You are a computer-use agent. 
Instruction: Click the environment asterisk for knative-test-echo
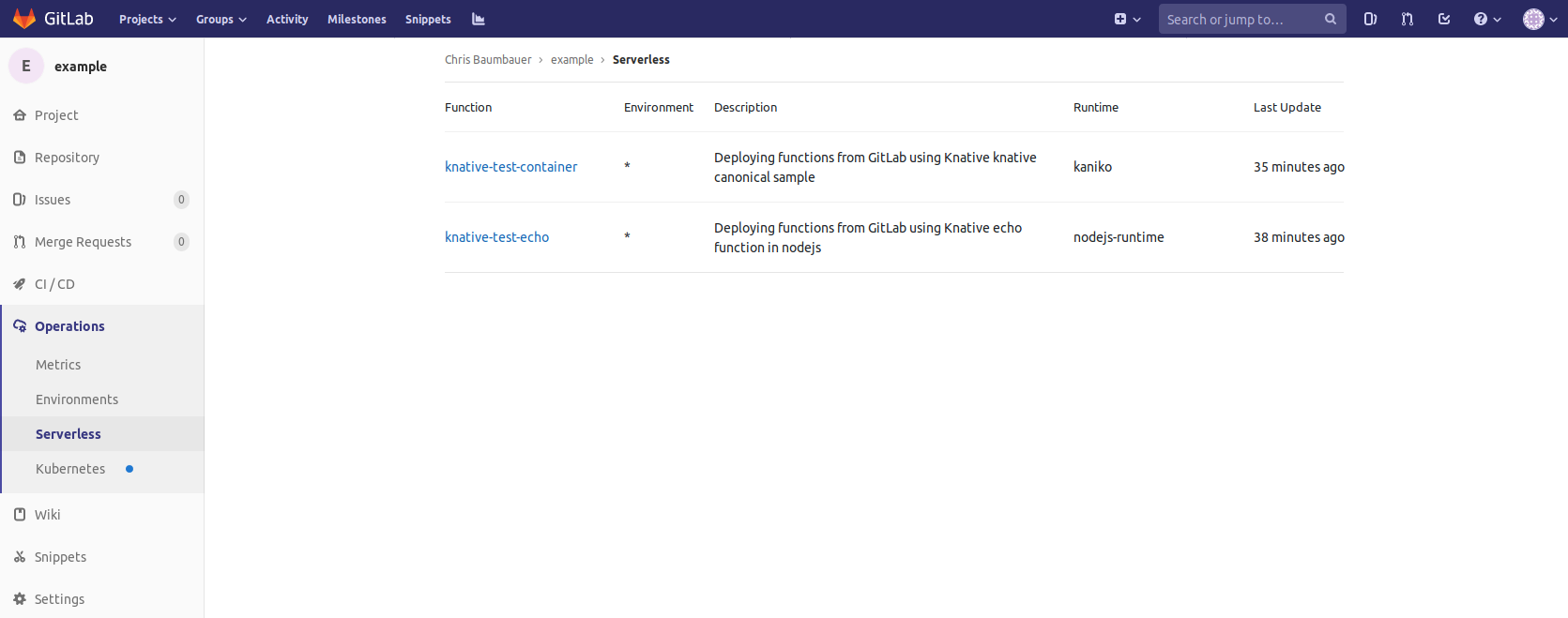(x=627, y=237)
